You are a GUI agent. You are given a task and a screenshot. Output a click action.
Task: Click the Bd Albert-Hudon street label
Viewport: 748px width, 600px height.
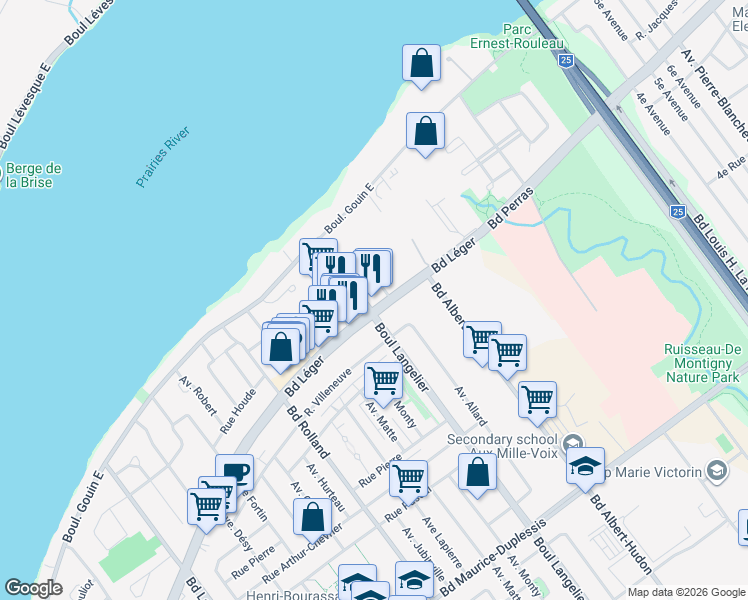[x=621, y=534]
